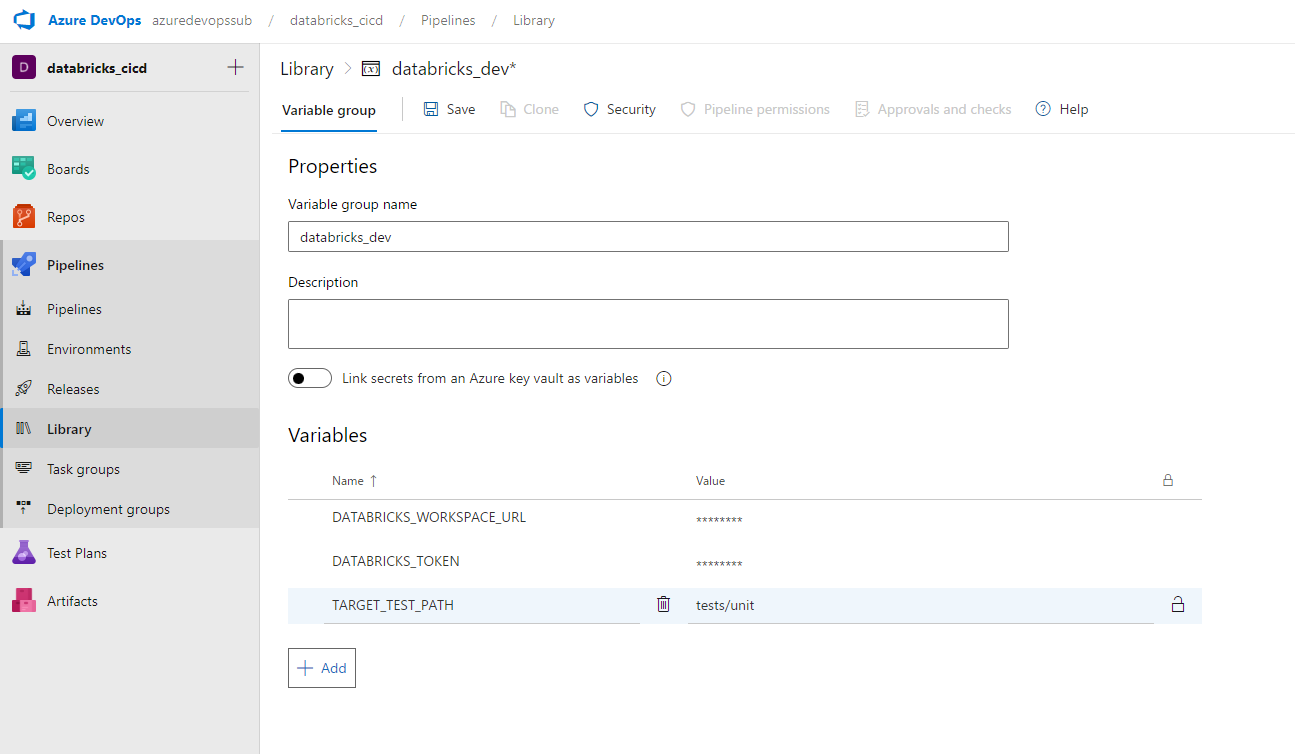
Task: Click the variable group icon beside databricks_dev
Action: (x=371, y=69)
